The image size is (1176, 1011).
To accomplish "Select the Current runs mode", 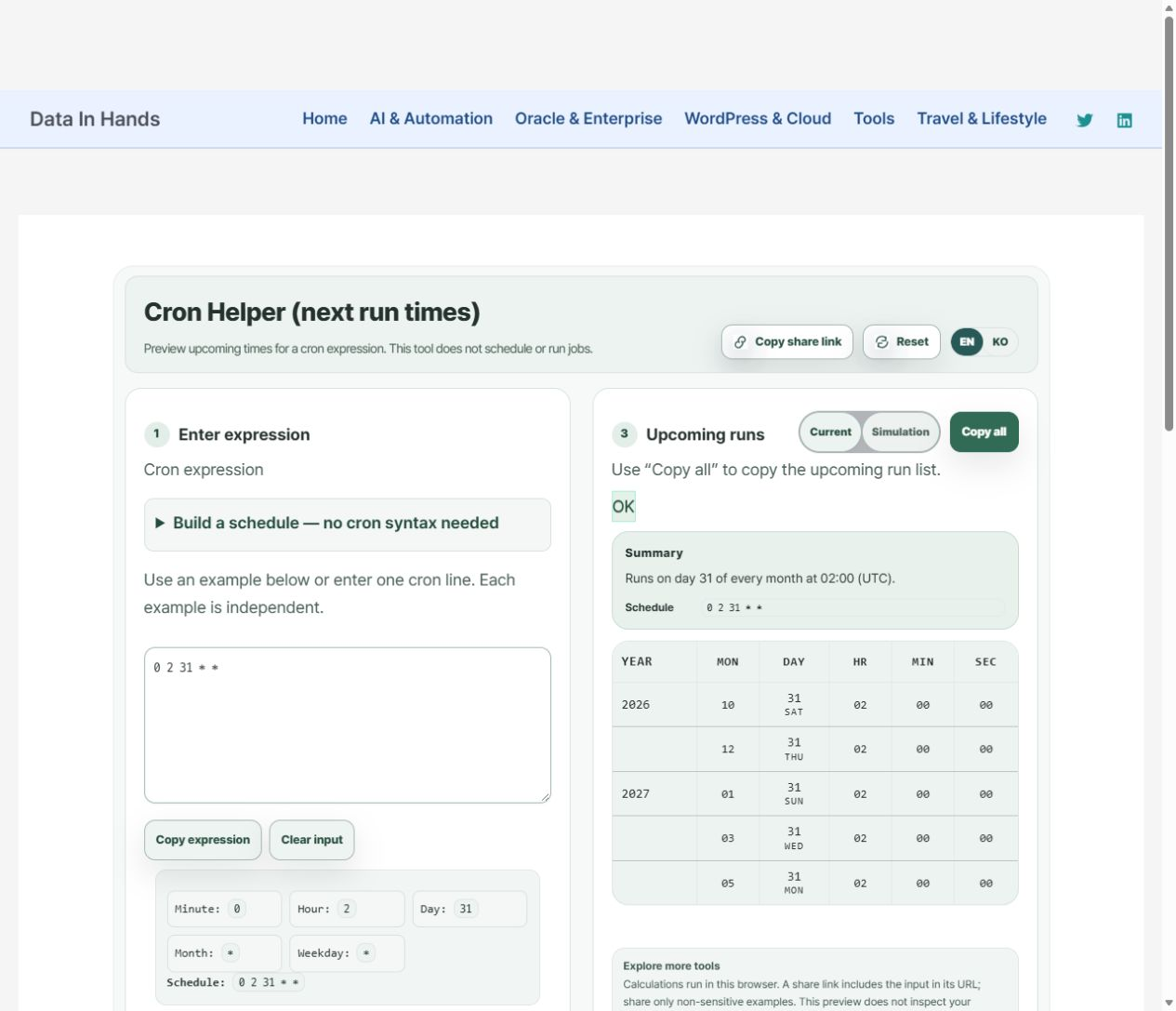I will 830,432.
